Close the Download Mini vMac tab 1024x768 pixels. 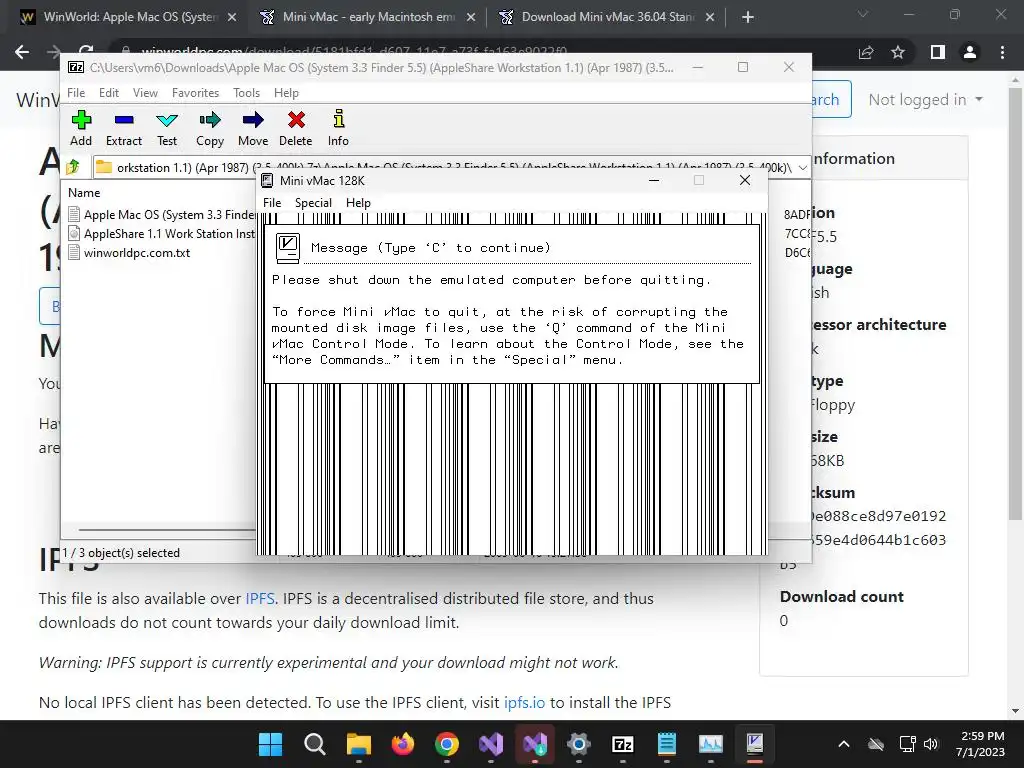[x=710, y=18]
